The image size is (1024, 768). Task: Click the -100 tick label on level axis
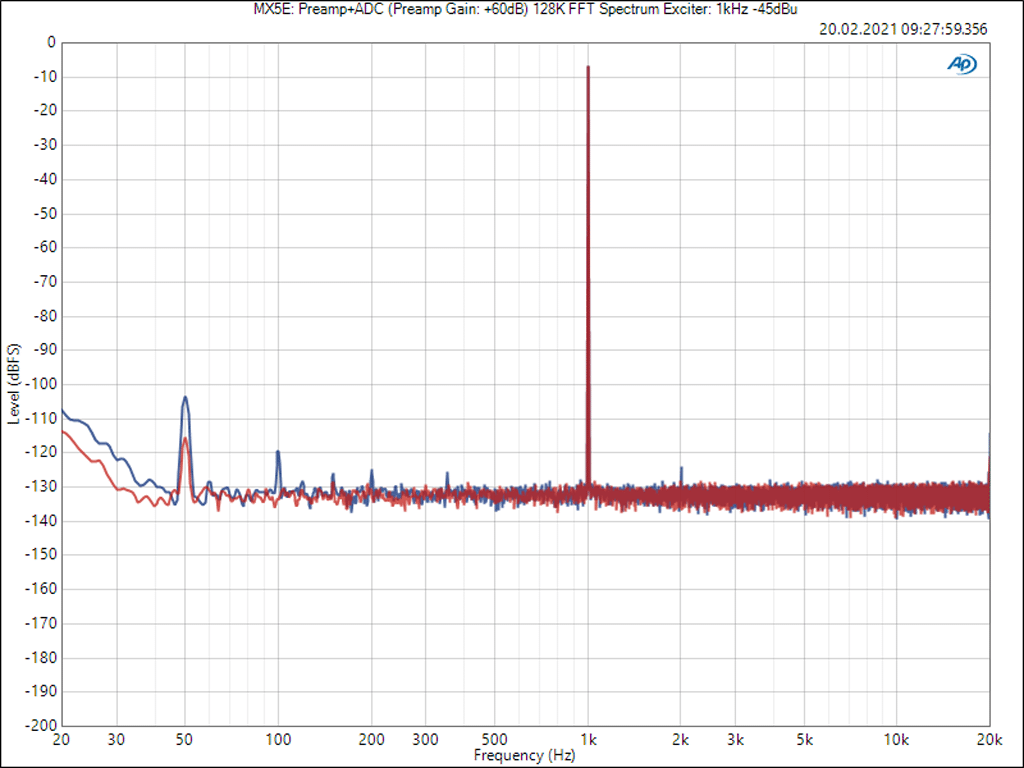[42, 384]
